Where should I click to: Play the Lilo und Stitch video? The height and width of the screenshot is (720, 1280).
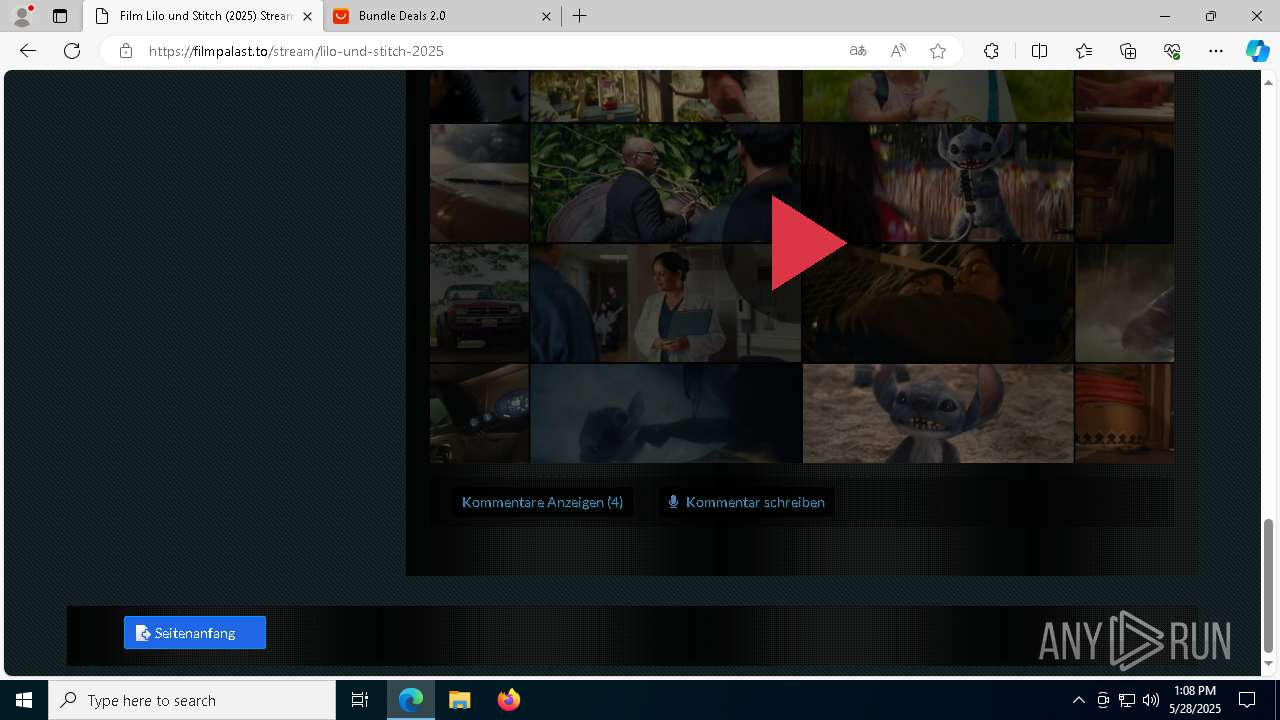coord(807,243)
